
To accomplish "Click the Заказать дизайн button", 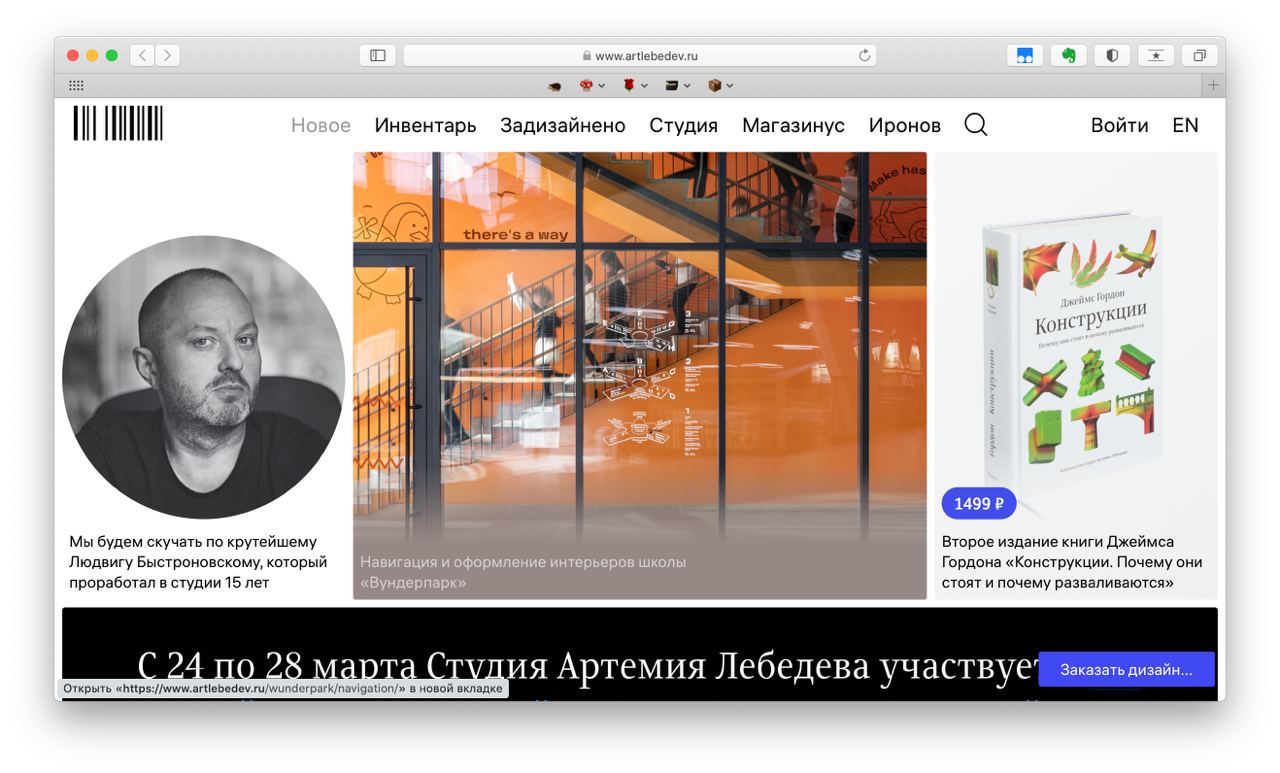I will 1127,670.
